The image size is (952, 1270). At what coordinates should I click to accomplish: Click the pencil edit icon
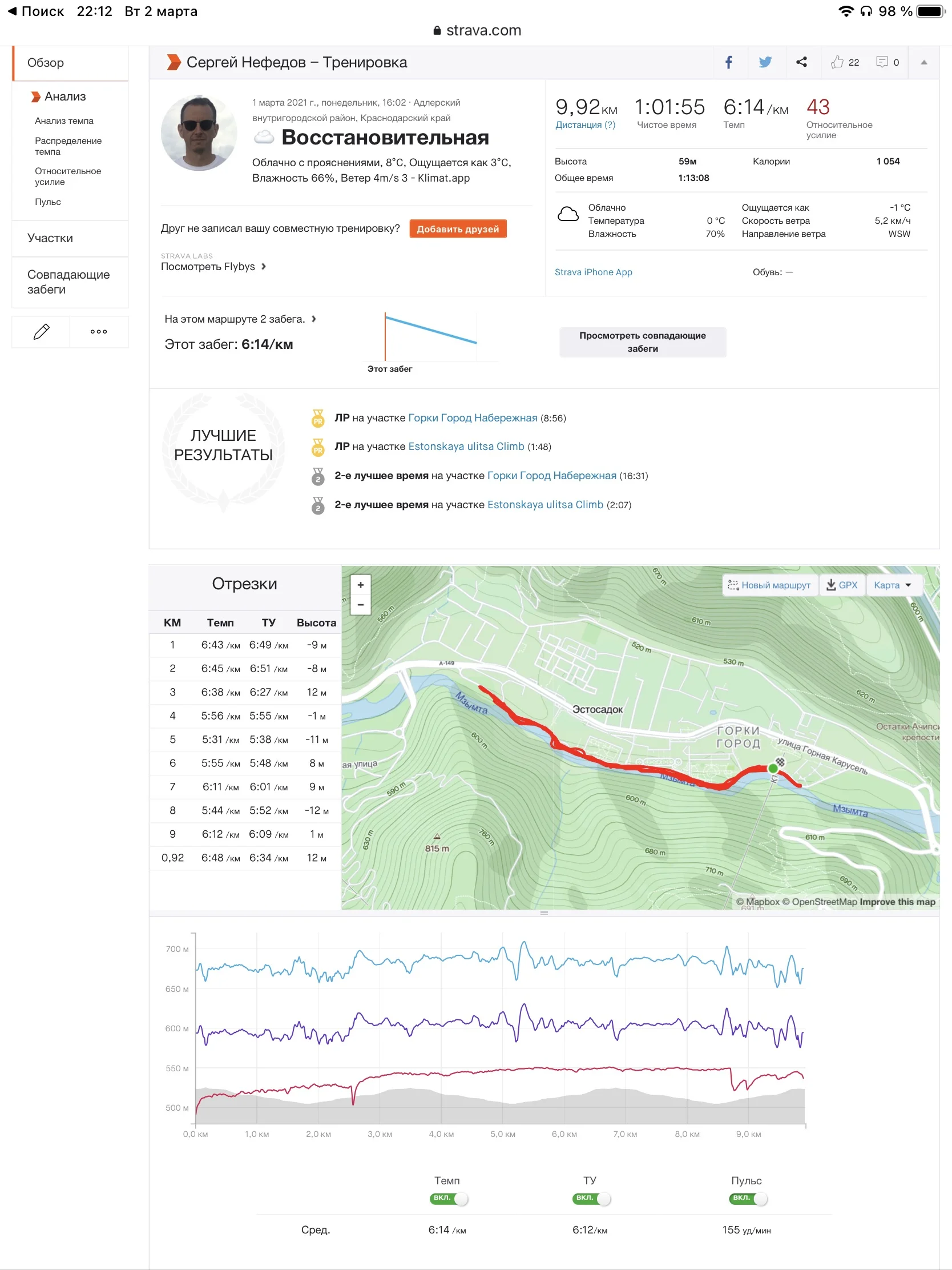(41, 331)
